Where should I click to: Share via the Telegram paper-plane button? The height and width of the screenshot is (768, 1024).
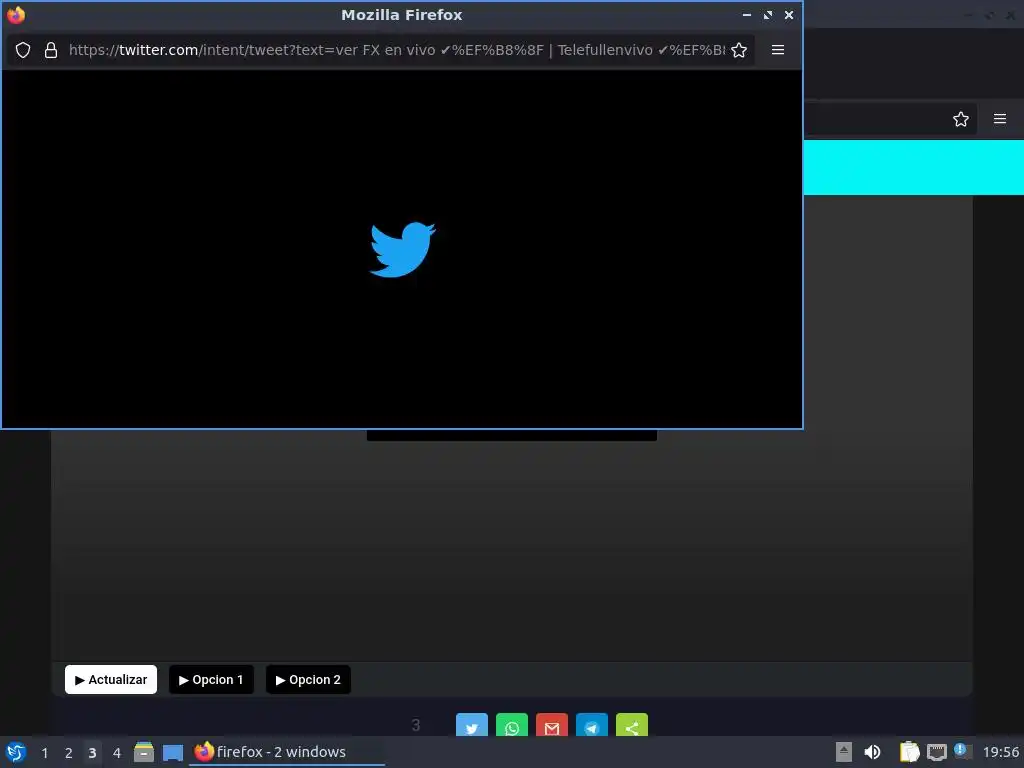tap(592, 726)
